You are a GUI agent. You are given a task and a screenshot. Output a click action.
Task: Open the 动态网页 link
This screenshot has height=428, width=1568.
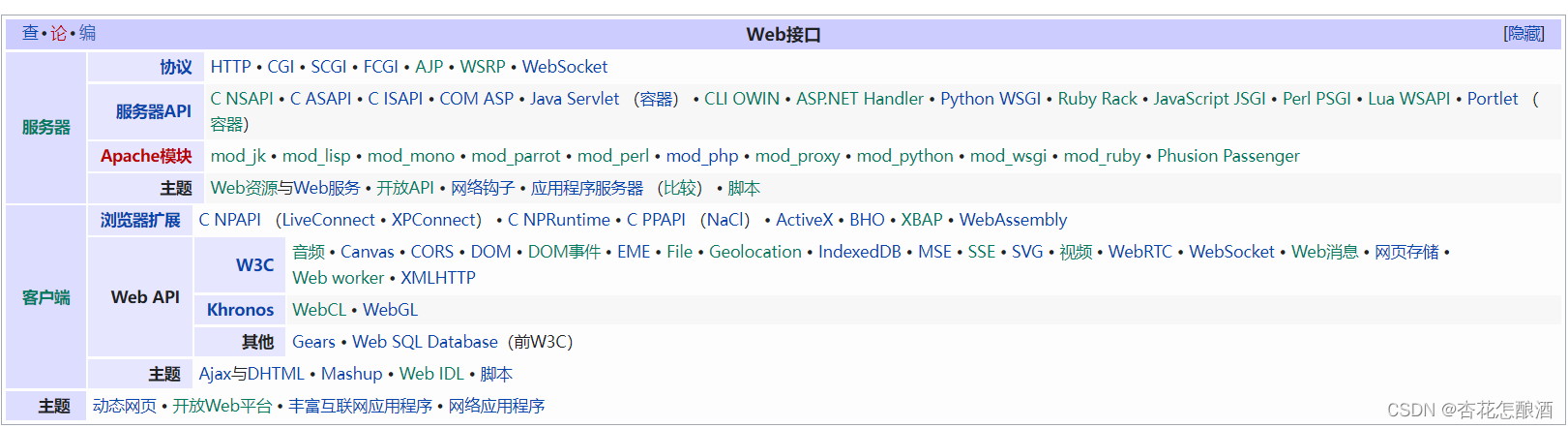click(125, 406)
